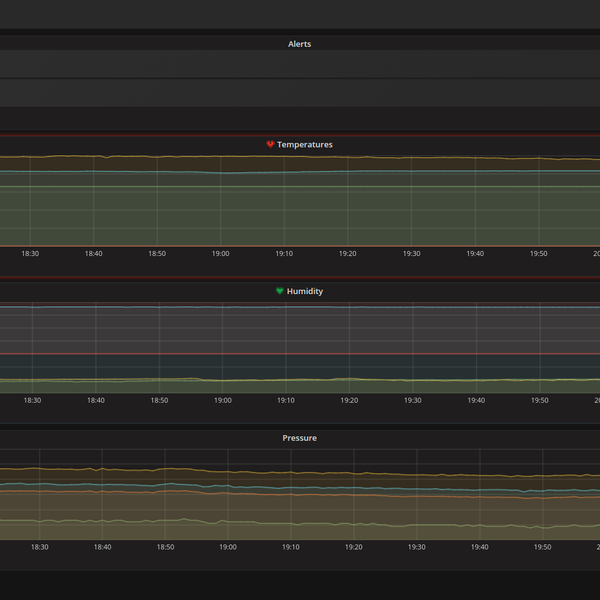Image resolution: width=600 pixels, height=600 pixels.
Task: Click the 19:50 label on the Temperatures time axis
Action: (x=538, y=254)
